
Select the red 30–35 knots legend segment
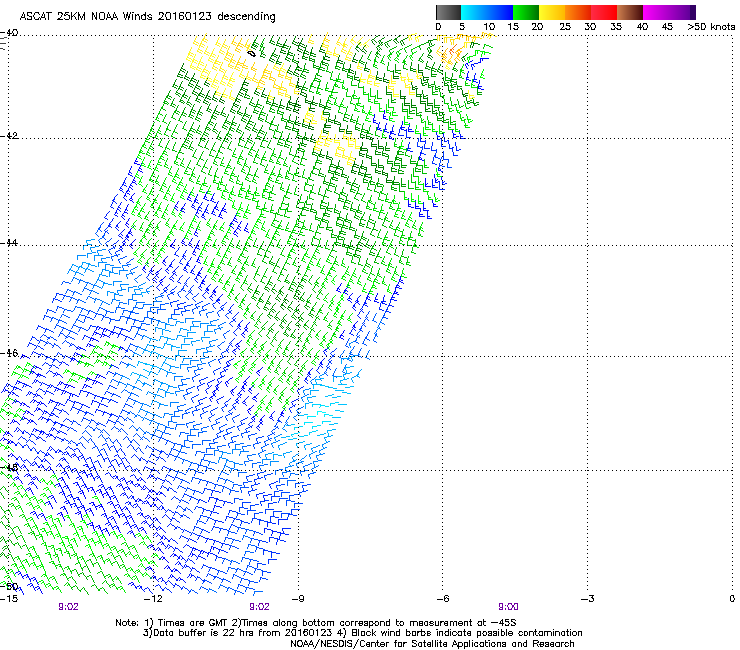pos(604,12)
